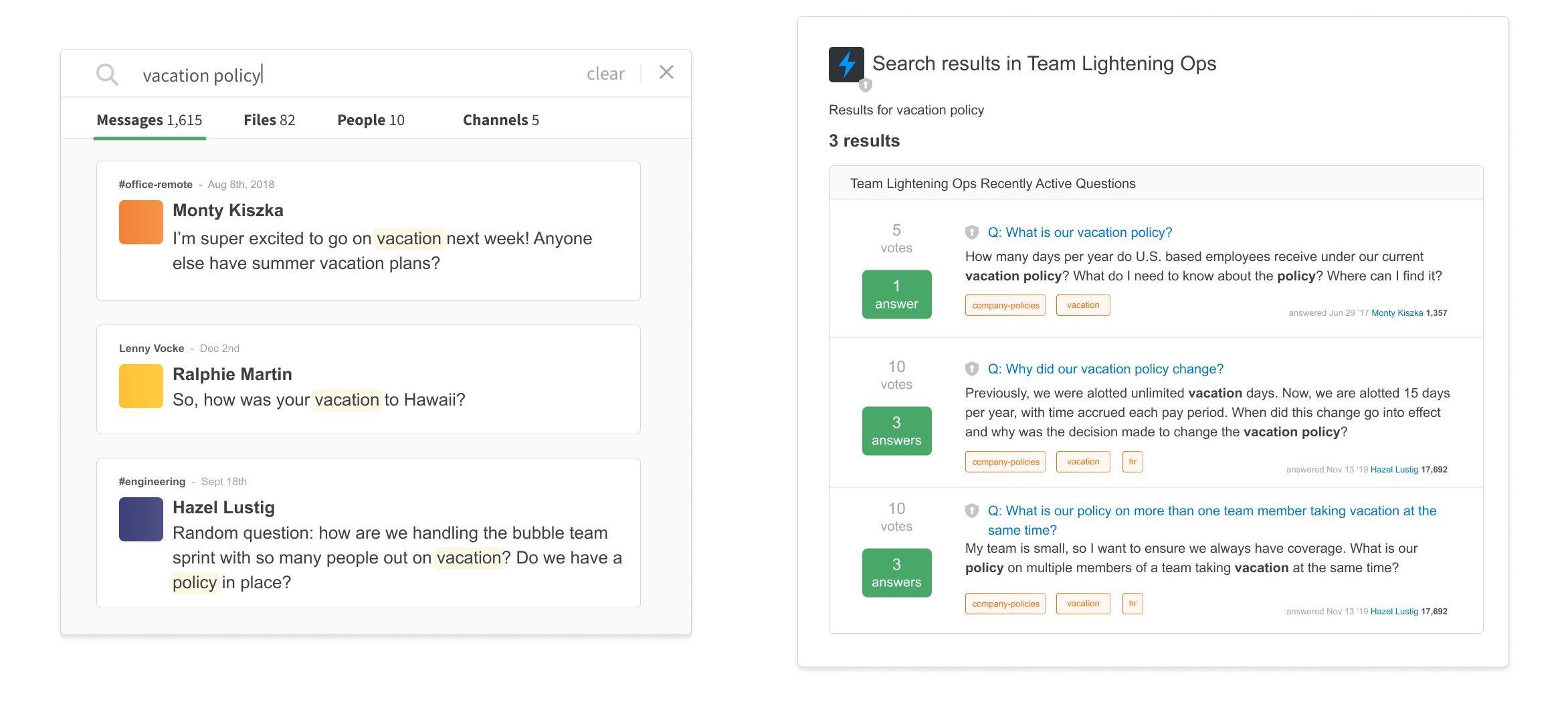
Task: Open question 'What is our vacation policy?'
Action: (1080, 232)
